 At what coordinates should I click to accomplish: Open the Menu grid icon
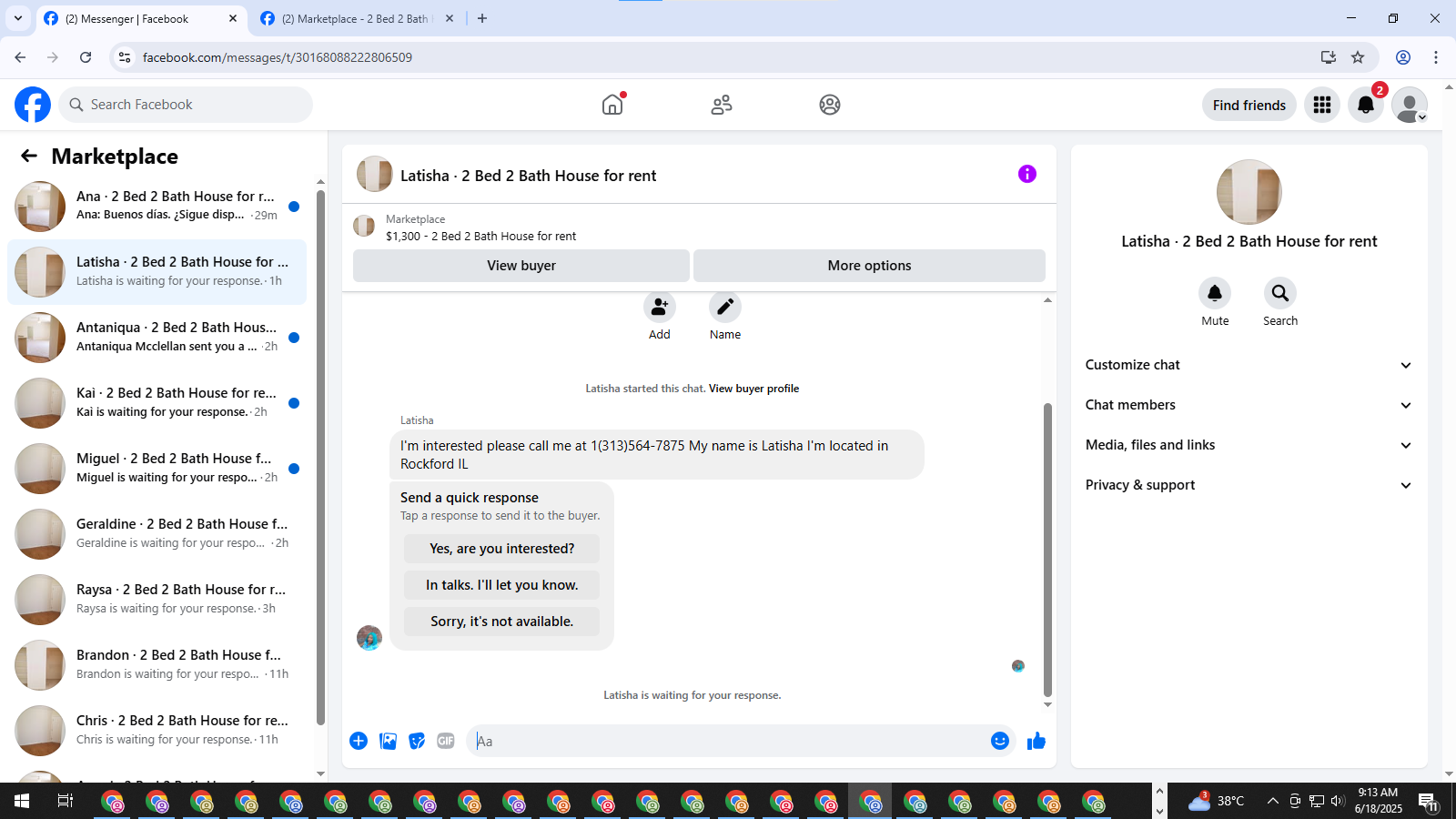pos(1322,105)
